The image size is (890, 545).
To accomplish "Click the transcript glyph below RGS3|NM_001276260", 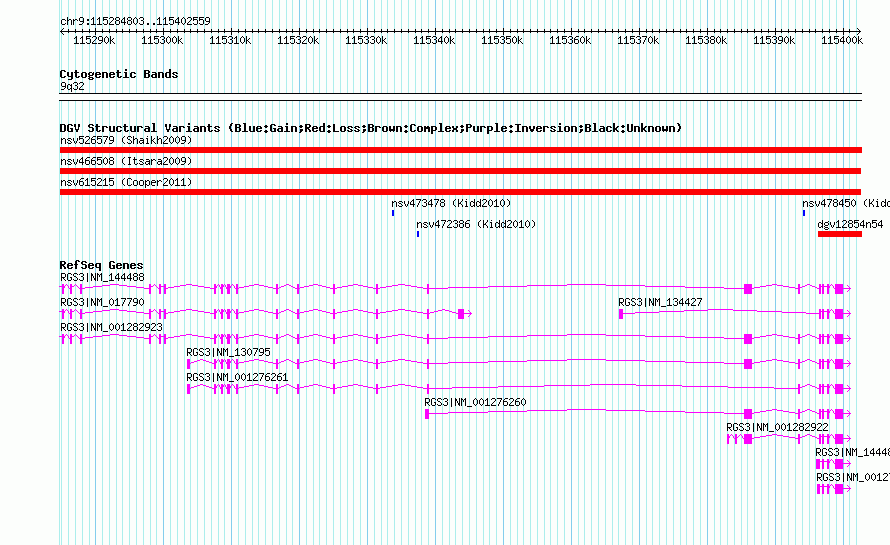I will coord(638,414).
